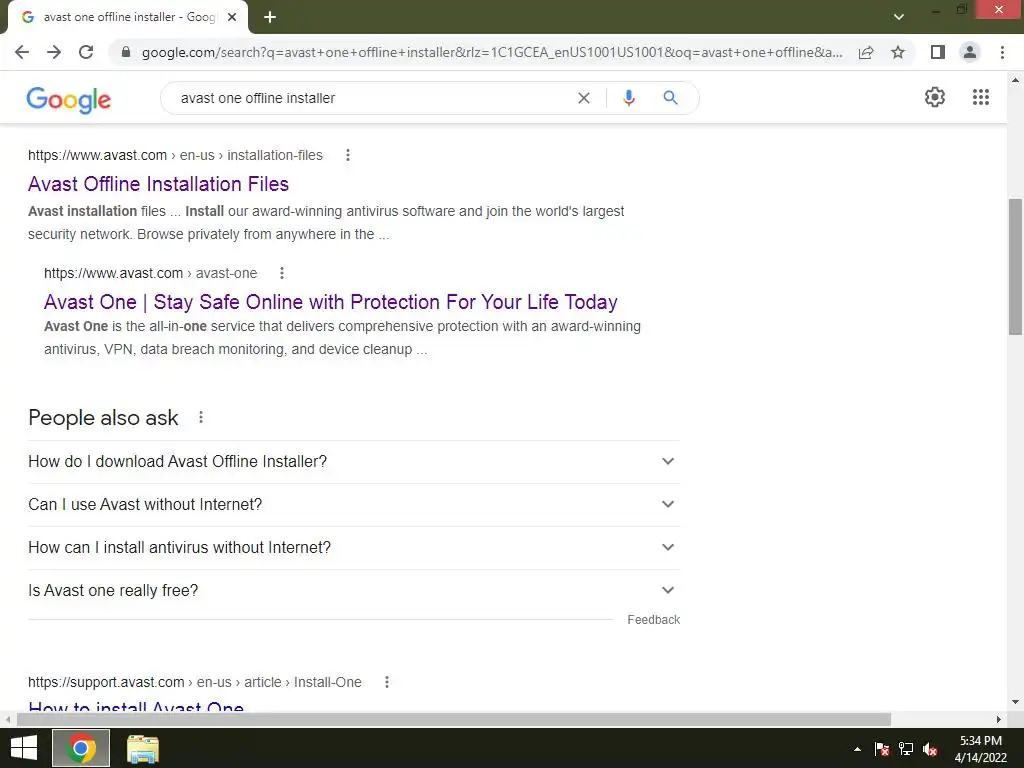Clear the search box text
1024x768 pixels.
tap(584, 98)
